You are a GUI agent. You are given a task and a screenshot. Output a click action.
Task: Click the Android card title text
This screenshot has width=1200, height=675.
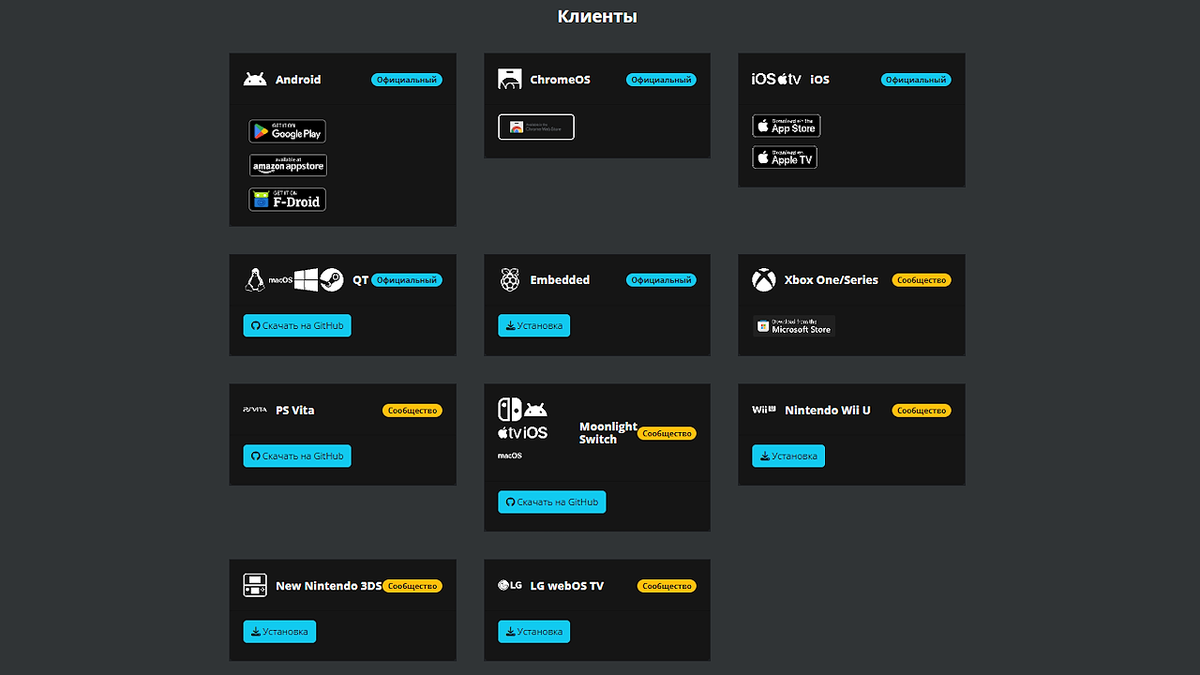coord(298,79)
